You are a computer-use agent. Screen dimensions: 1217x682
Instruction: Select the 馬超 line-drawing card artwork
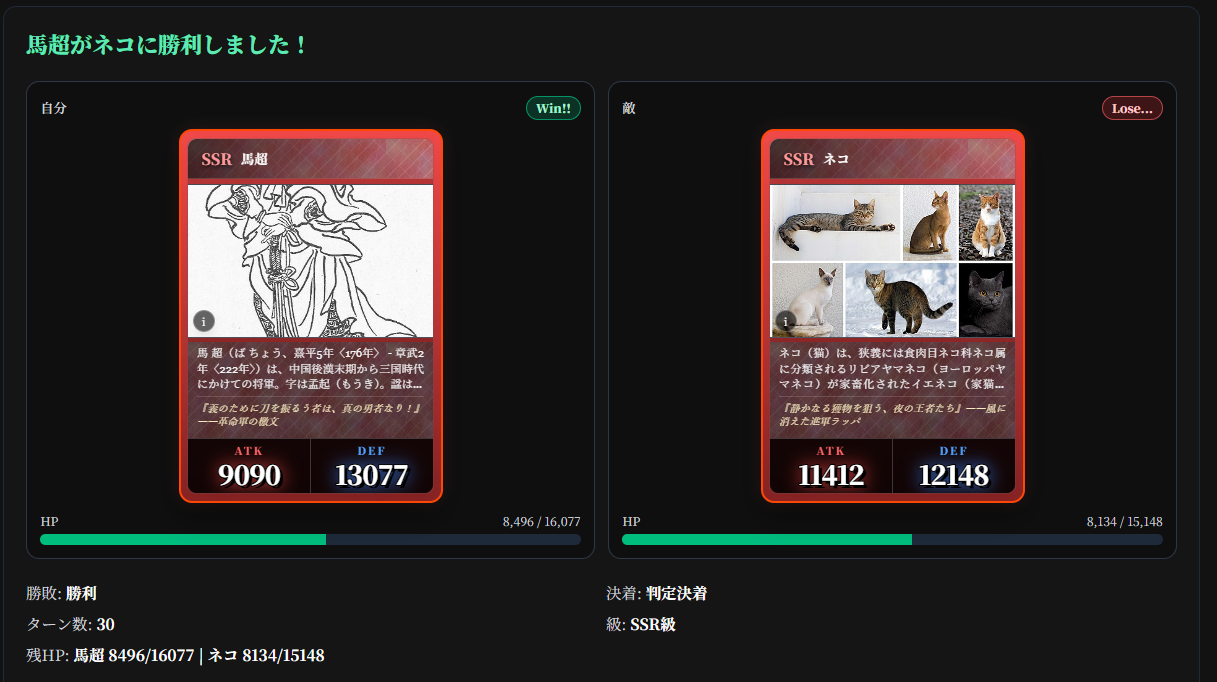[x=311, y=261]
